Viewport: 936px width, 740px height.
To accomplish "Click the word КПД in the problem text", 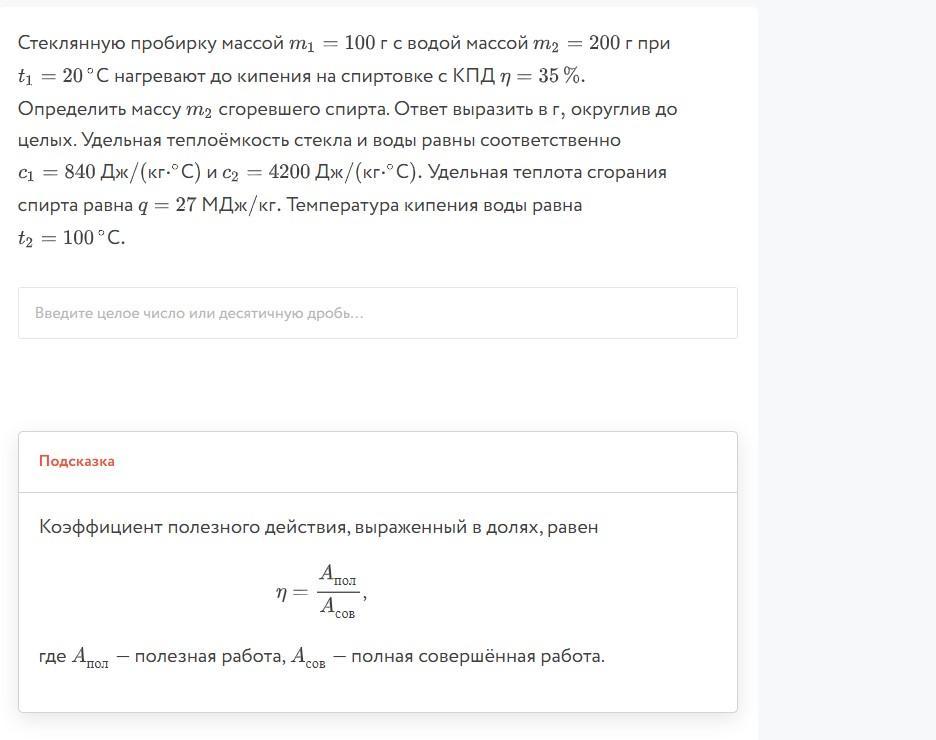I will pos(474,77).
